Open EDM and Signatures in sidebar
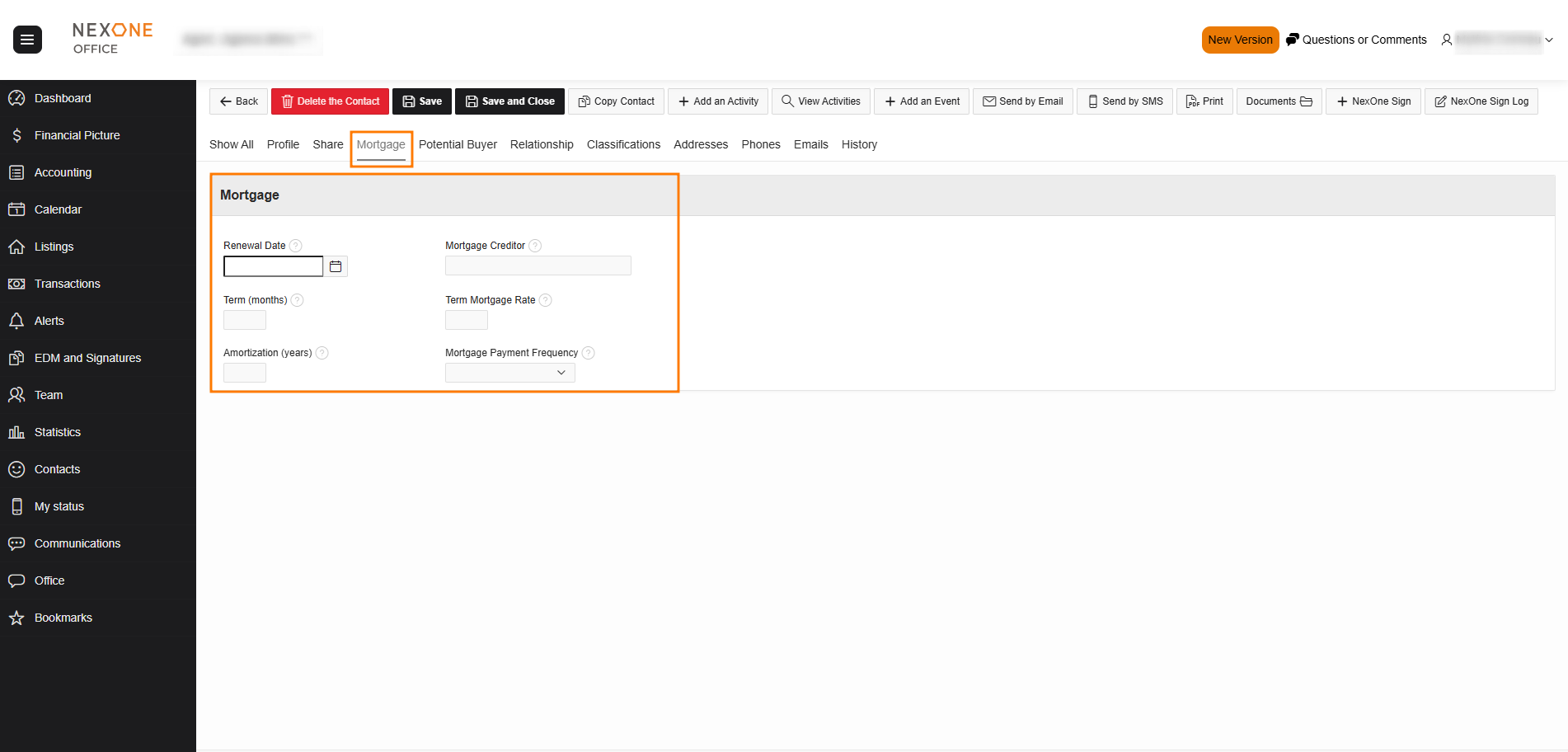The width and height of the screenshot is (1568, 752). (x=87, y=358)
